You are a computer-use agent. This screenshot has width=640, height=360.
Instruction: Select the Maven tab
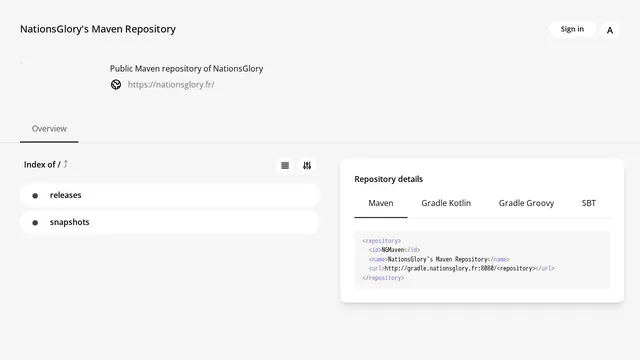[381, 203]
